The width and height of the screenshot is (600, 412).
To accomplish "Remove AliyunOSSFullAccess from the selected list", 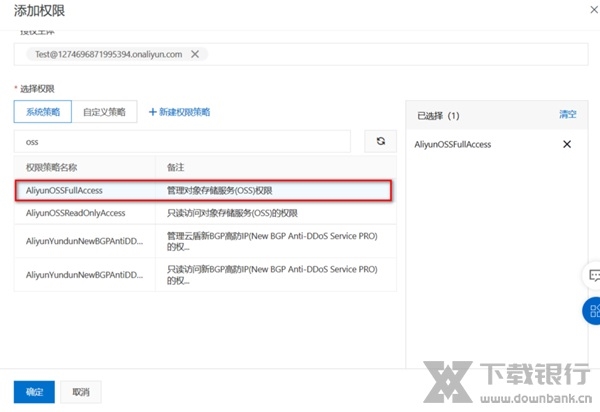I will (x=567, y=144).
